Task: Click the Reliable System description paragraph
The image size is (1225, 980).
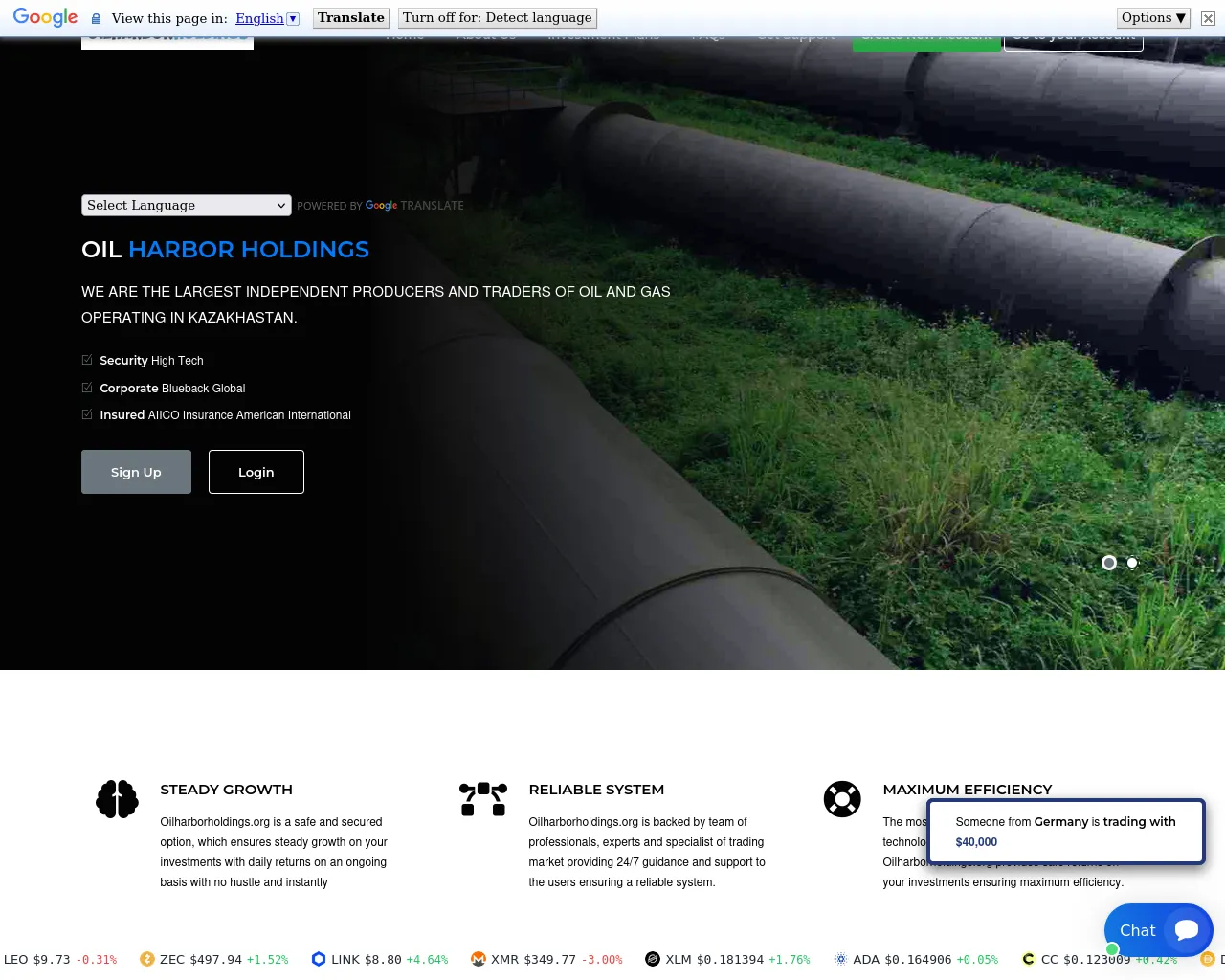Action: click(647, 852)
